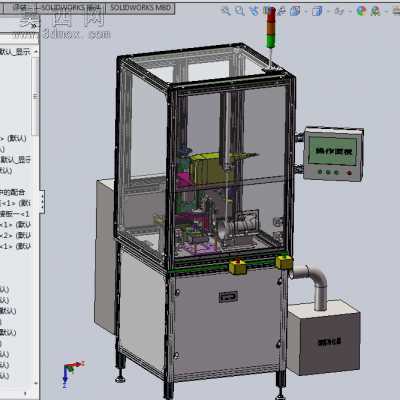
Task: Open the Dynamic Annotation Views icon
Action: (x=281, y=11)
